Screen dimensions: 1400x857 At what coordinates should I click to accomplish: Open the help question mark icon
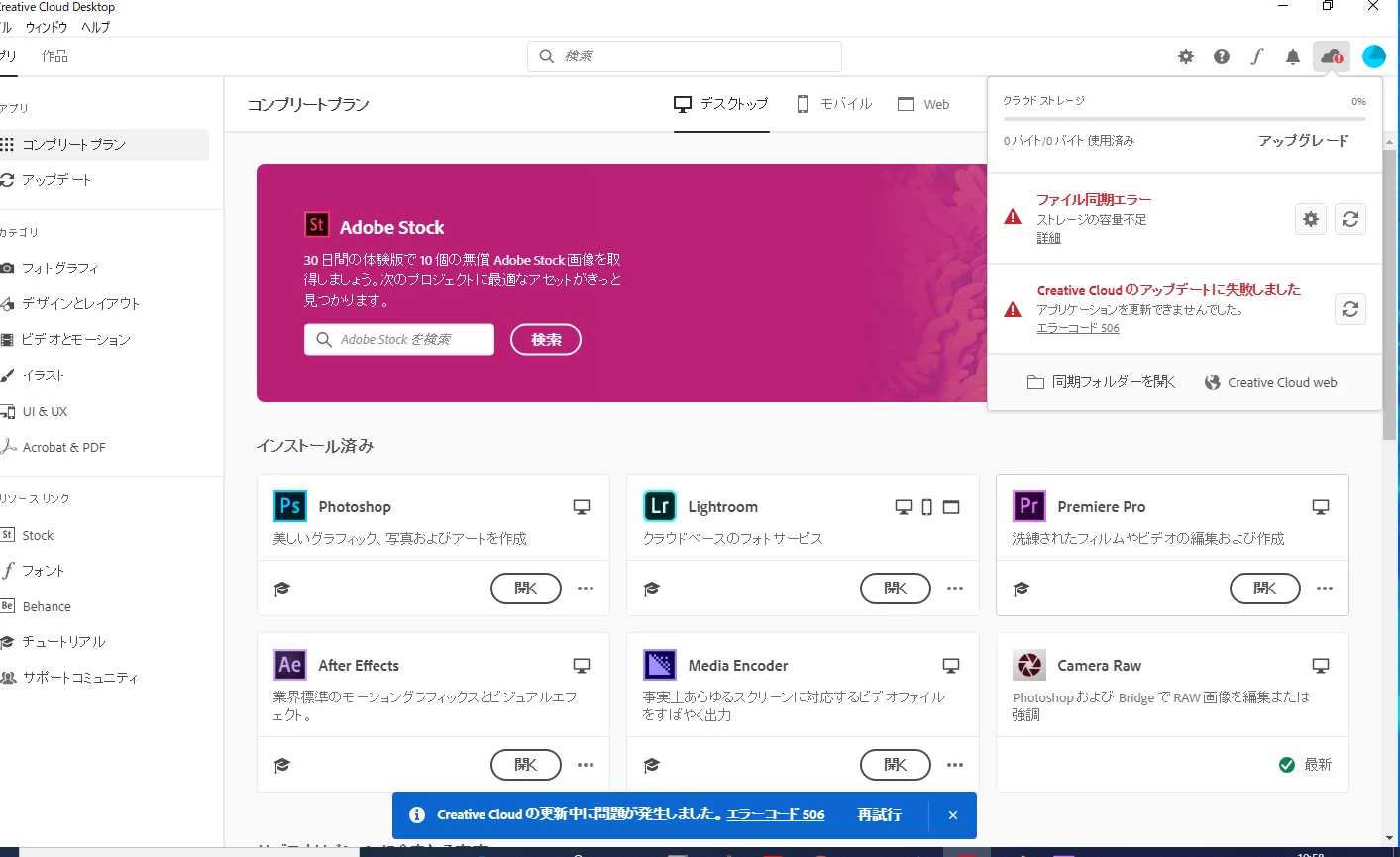click(1222, 56)
